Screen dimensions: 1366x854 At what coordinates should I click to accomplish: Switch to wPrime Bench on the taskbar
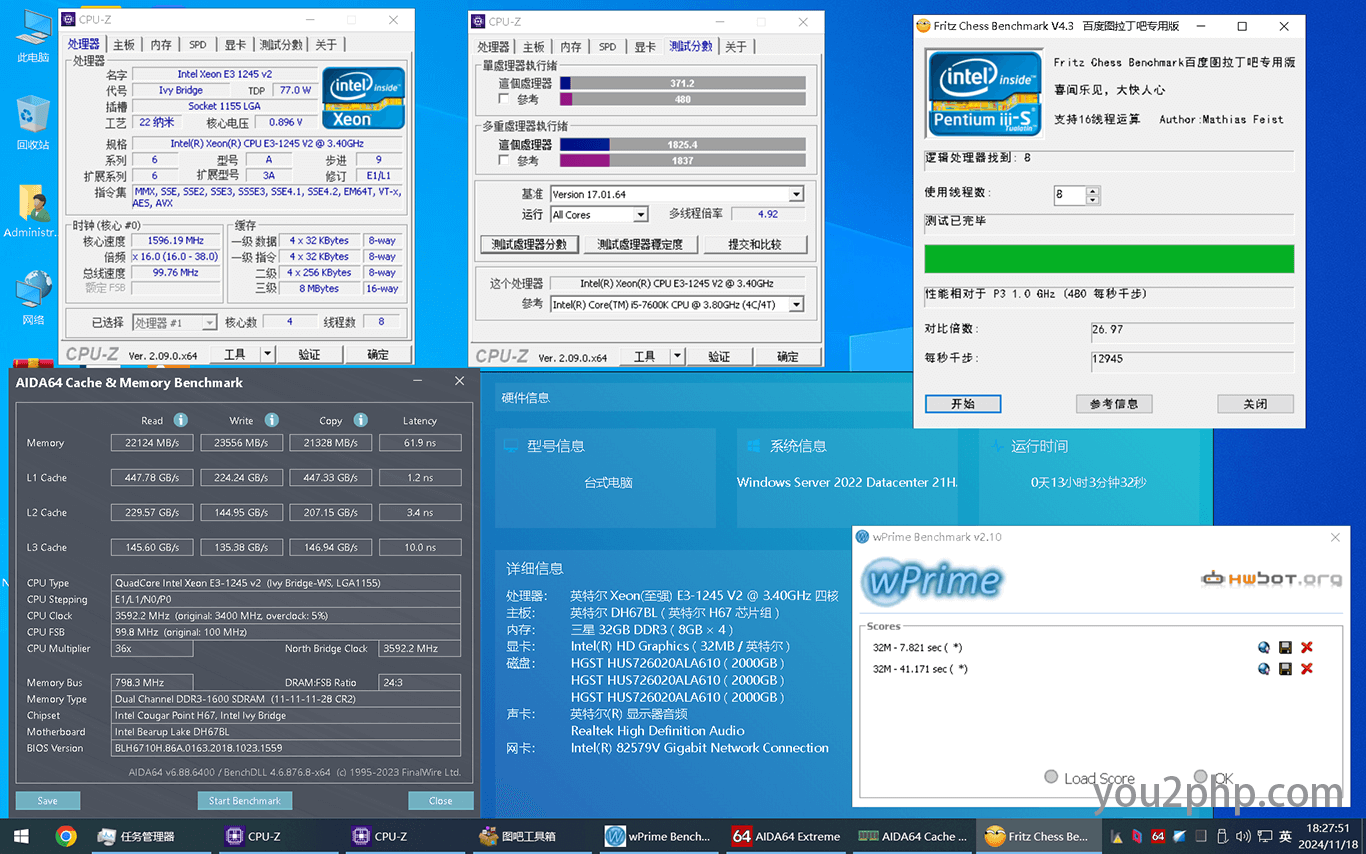point(659,836)
